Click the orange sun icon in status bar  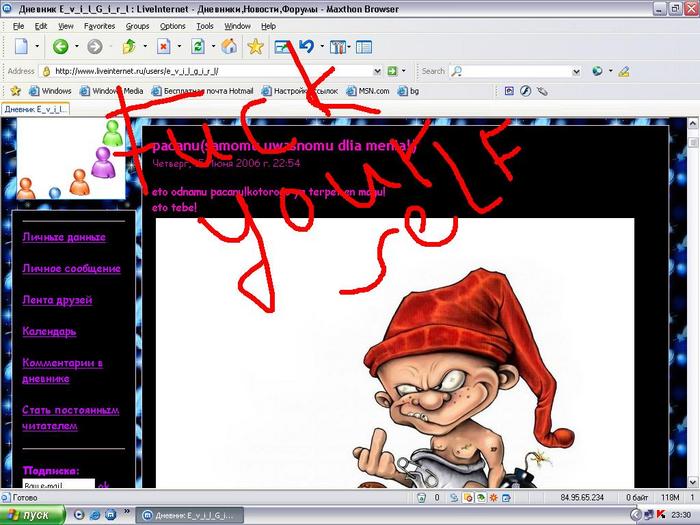pyautogui.click(x=493, y=497)
